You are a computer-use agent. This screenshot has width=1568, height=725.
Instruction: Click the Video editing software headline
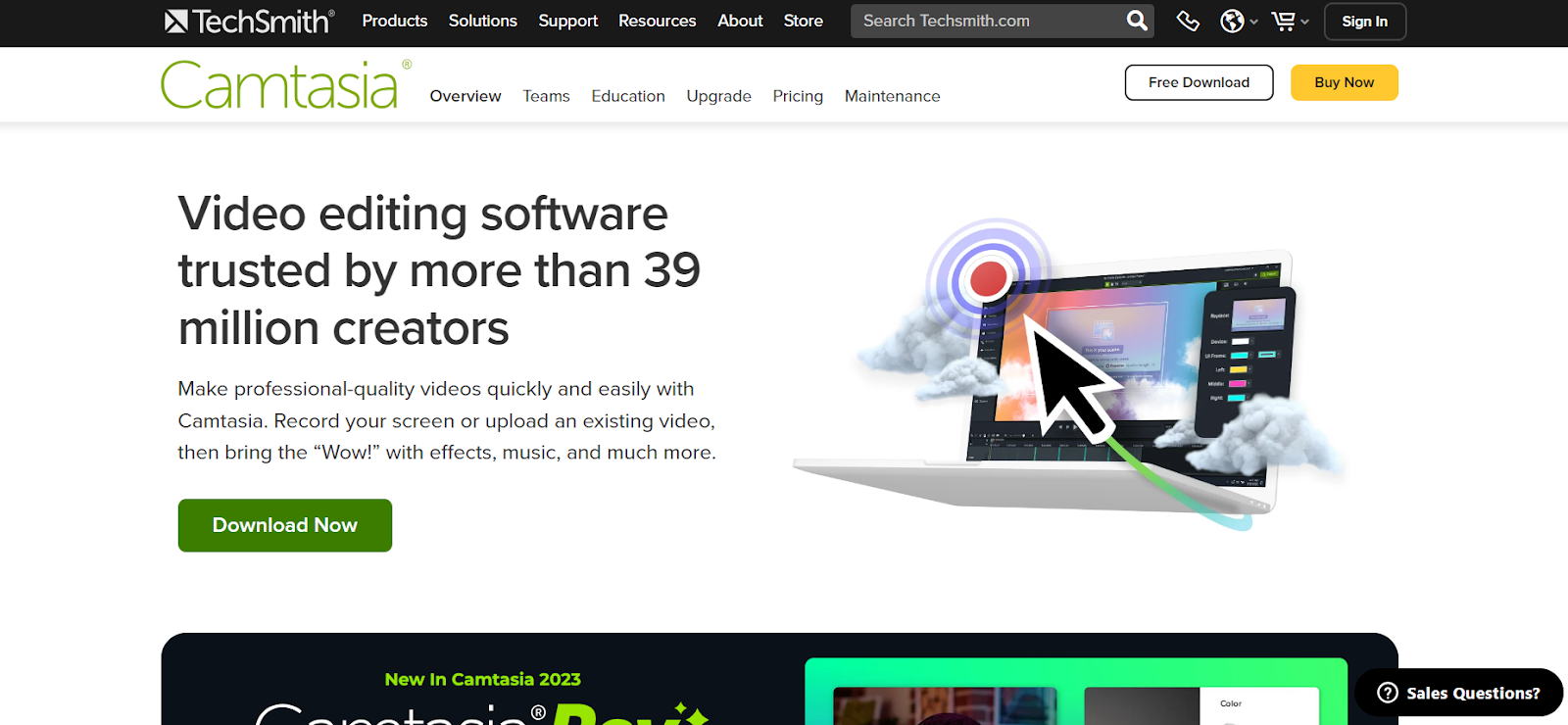[439, 270]
